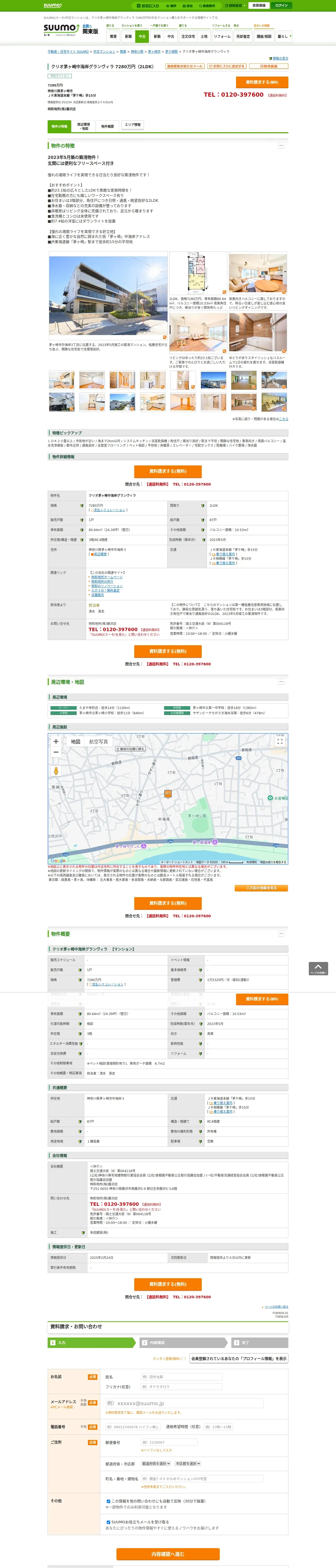
Task: Collapse the 物件概要 section
Action: pyautogui.click(x=281, y=934)
